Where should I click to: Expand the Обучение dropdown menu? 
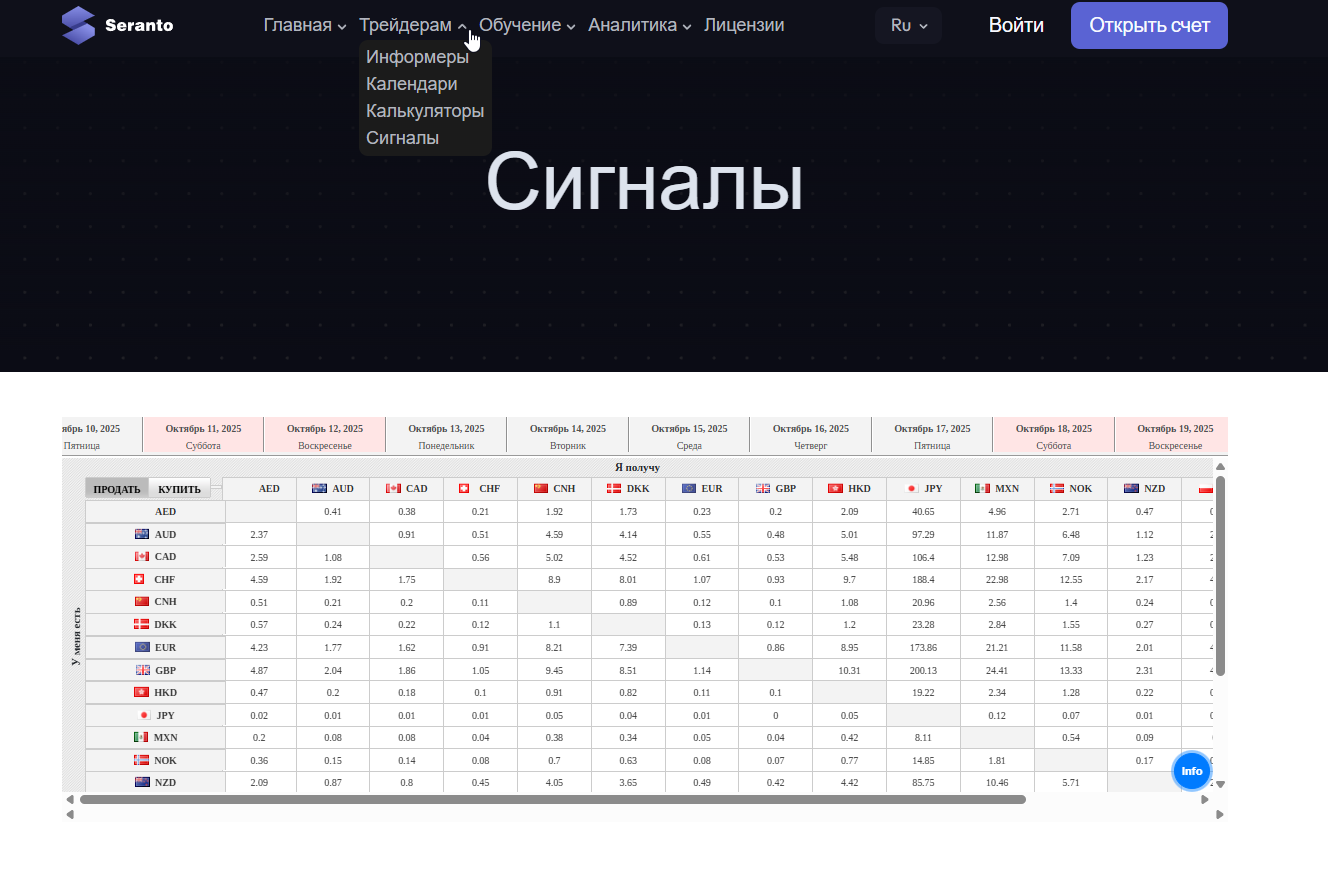tap(527, 25)
